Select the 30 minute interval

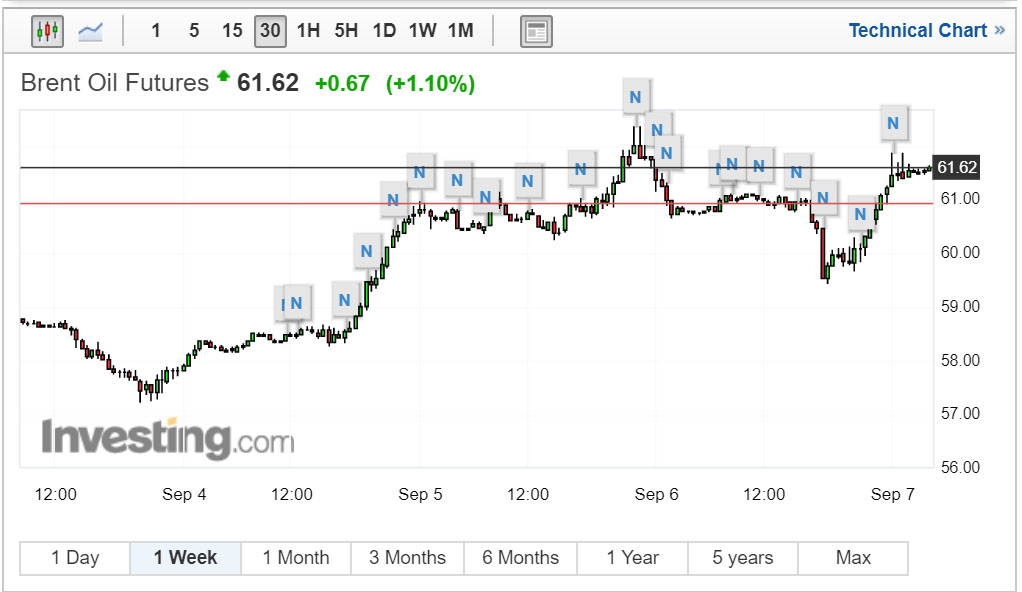pos(270,31)
